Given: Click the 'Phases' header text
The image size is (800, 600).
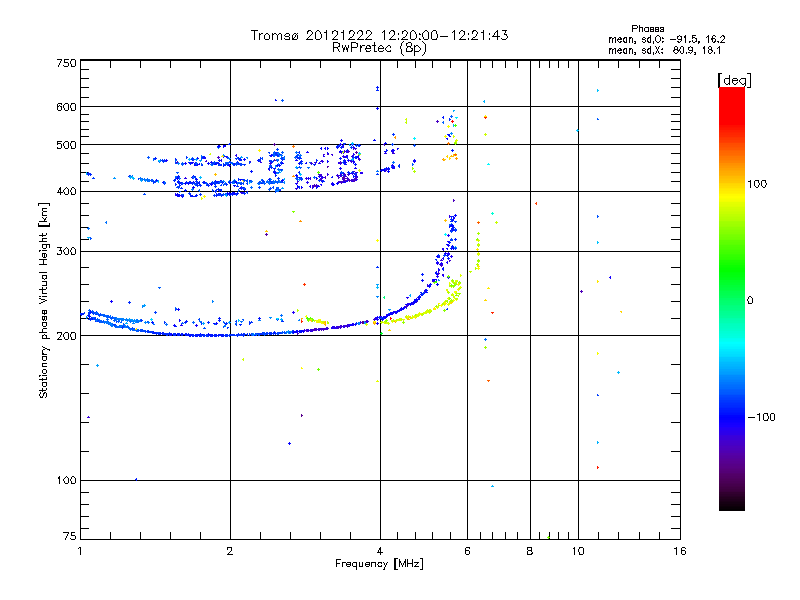Looking at the screenshot, I should point(647,29).
